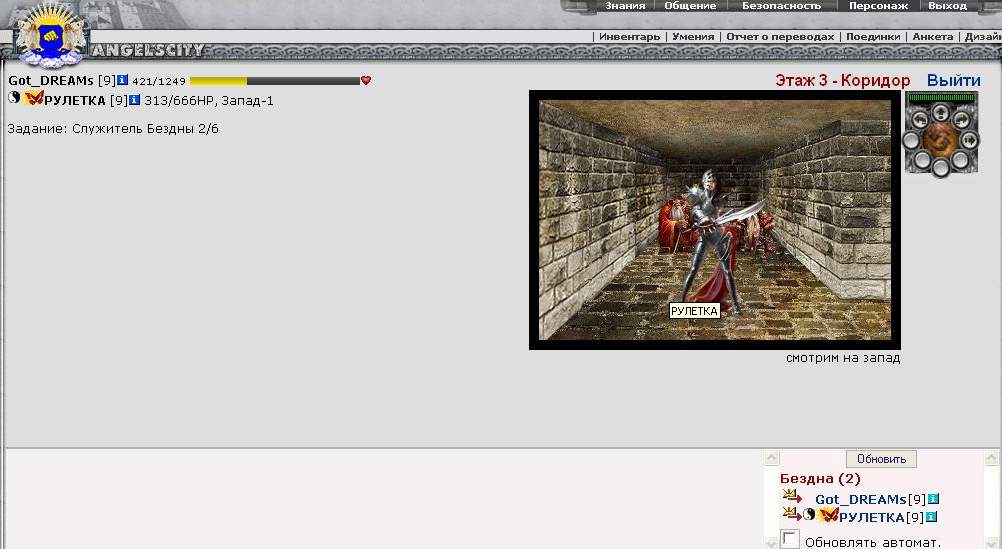Open the Поединки link
Viewport: 1002px width, 549px height.
point(873,37)
